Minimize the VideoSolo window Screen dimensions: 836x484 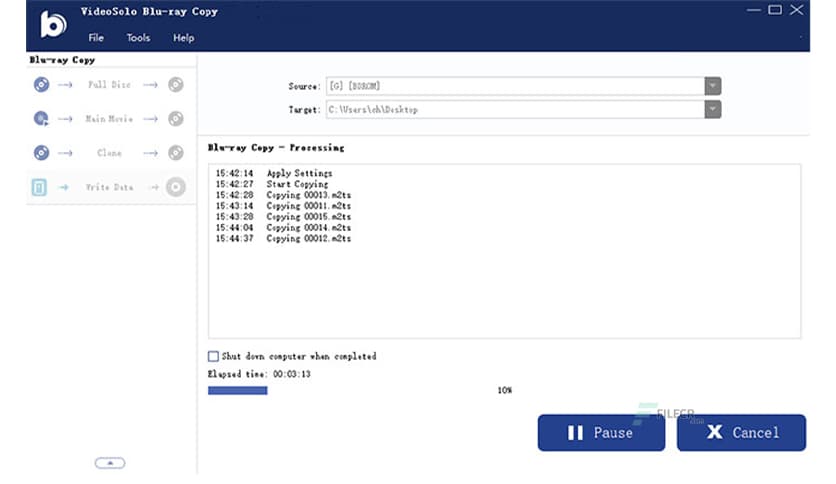pos(753,10)
